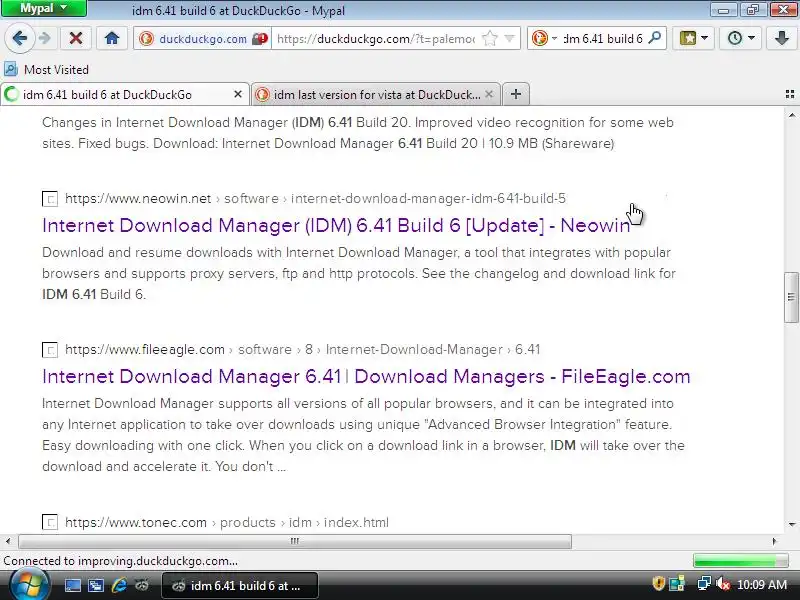
Task: Click the fileeagle.com result favicon
Action: pos(49,349)
